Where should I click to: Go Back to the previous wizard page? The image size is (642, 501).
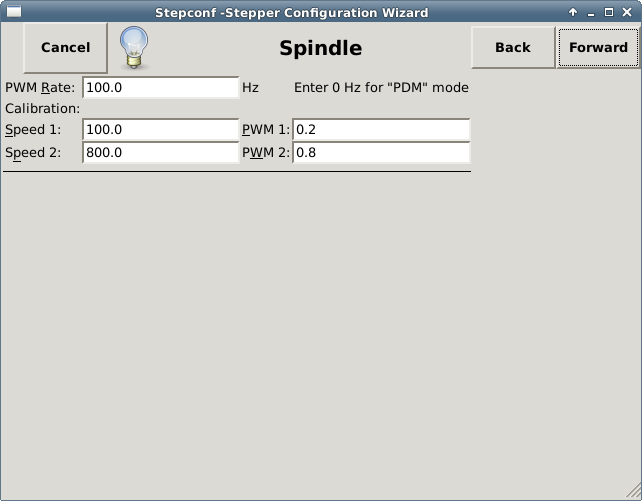[x=512, y=47]
